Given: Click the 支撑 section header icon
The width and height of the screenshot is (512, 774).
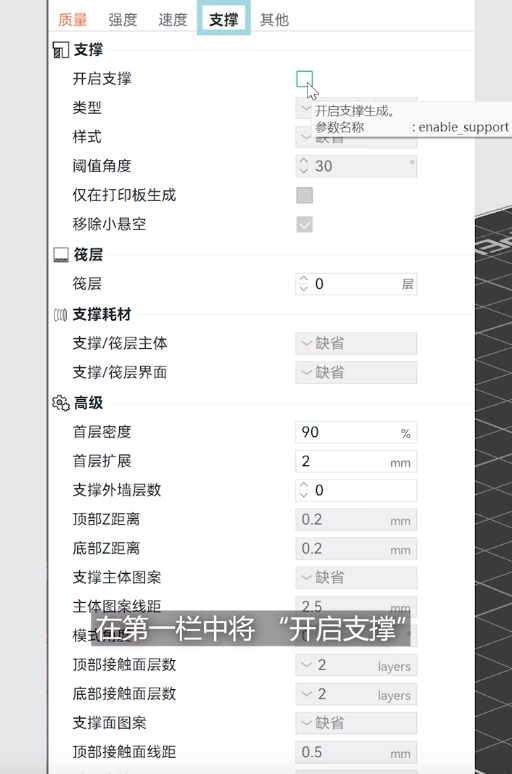Looking at the screenshot, I should point(60,50).
